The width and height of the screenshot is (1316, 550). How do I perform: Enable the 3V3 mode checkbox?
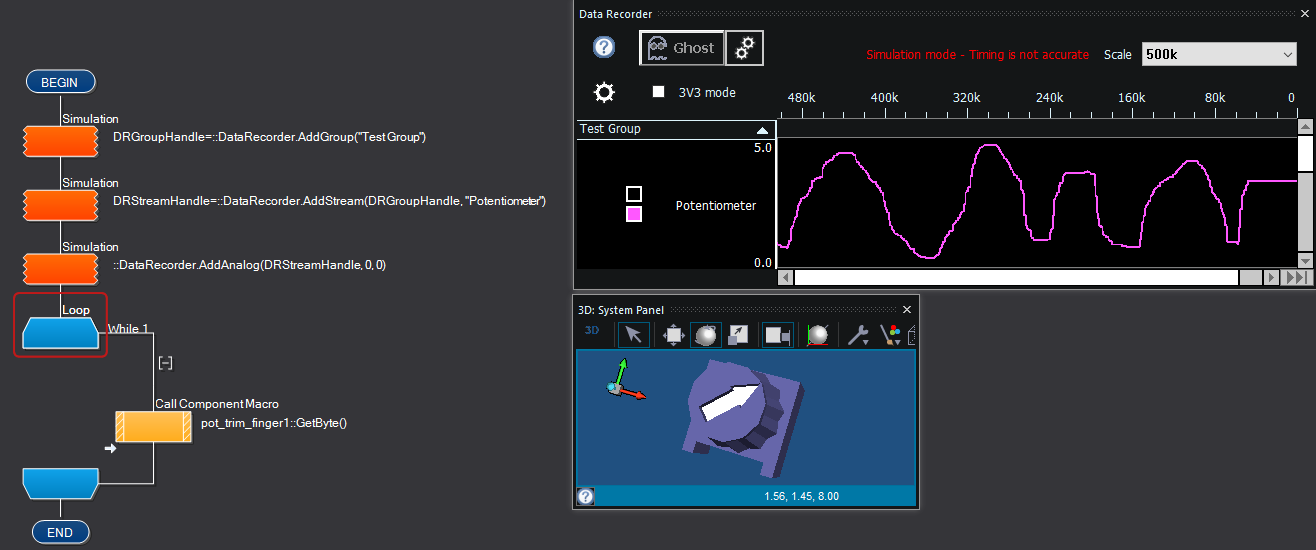[x=658, y=92]
